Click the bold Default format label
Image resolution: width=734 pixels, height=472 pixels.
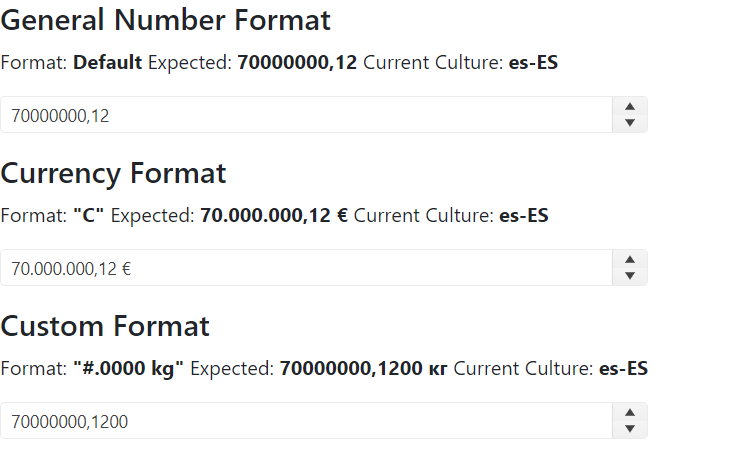[x=108, y=62]
